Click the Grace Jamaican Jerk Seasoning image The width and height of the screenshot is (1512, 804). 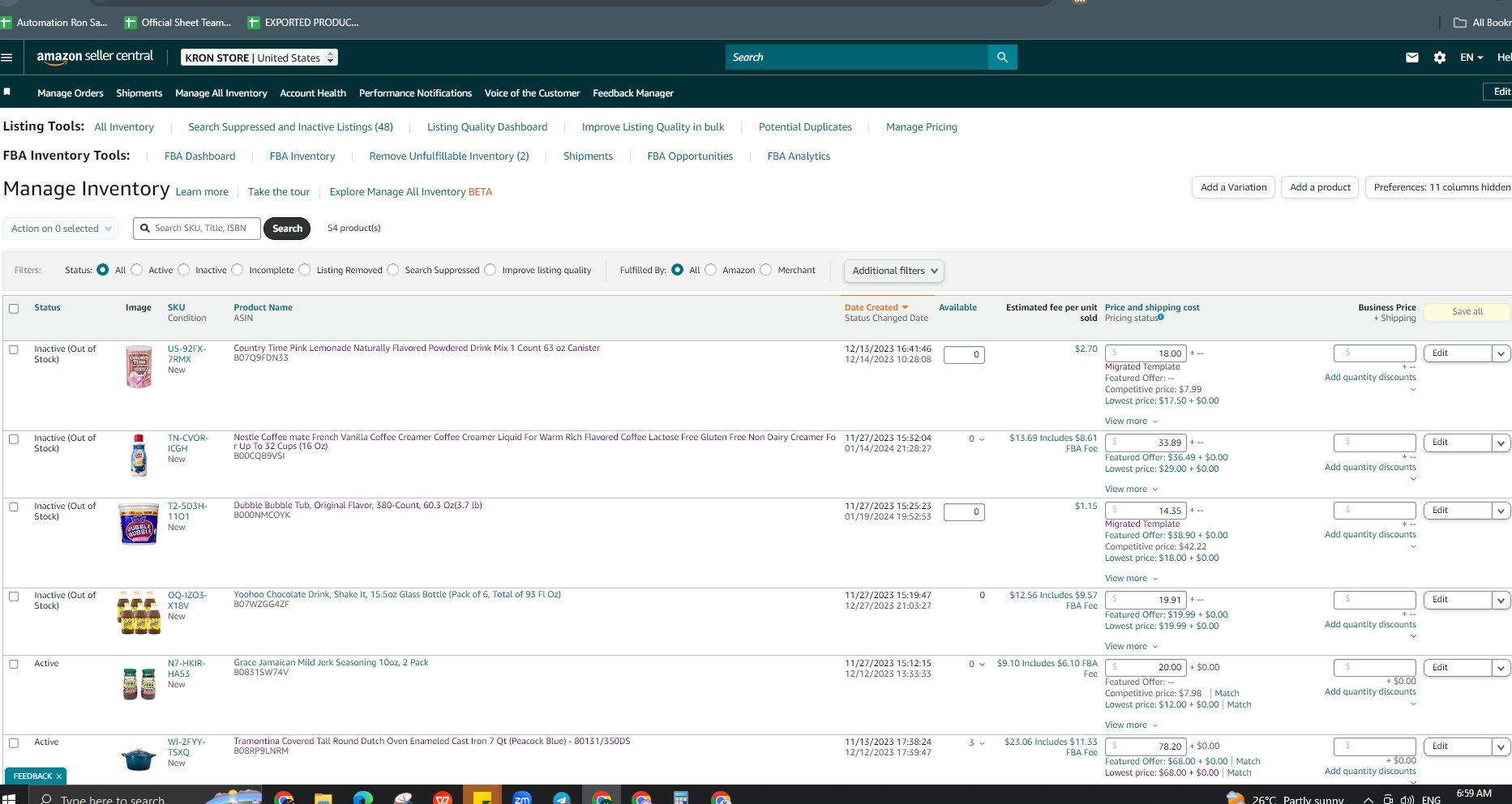click(139, 684)
